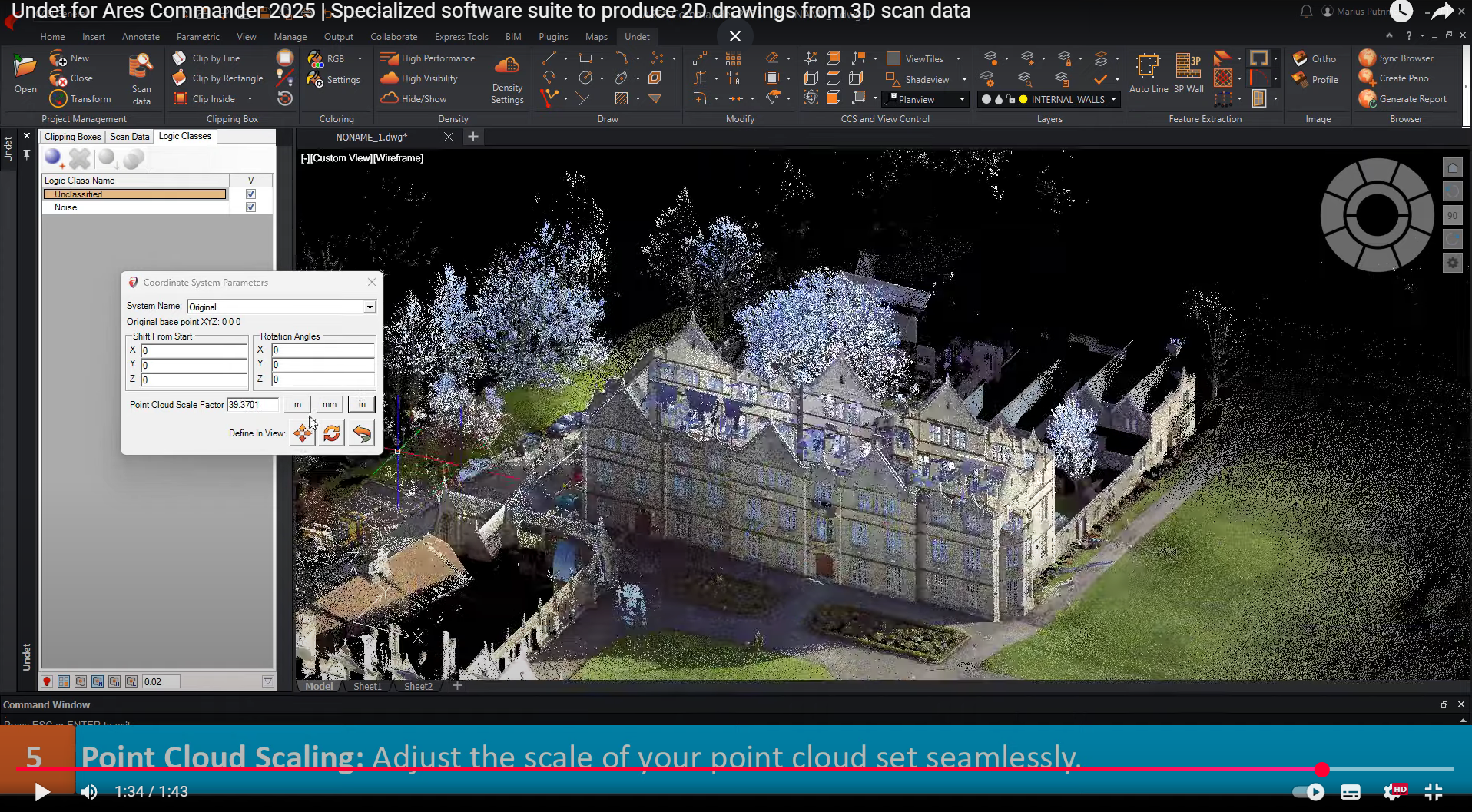The width and height of the screenshot is (1472, 812).
Task: Switch to the Sheet1 layout tab
Action: click(367, 686)
